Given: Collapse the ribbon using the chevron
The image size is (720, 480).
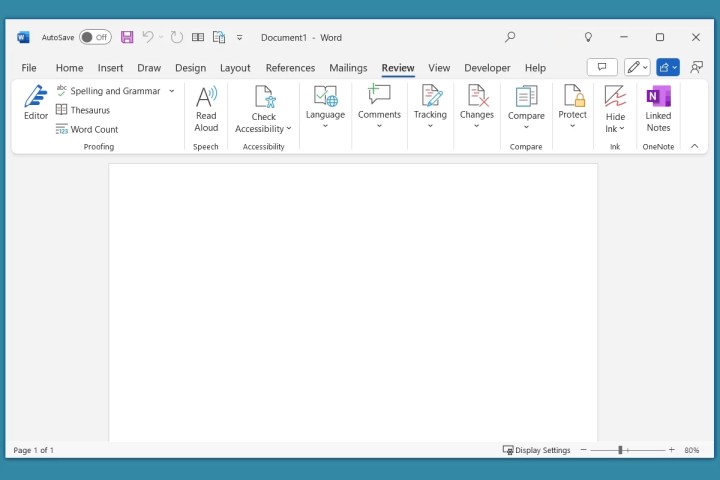Looking at the screenshot, I should point(694,146).
